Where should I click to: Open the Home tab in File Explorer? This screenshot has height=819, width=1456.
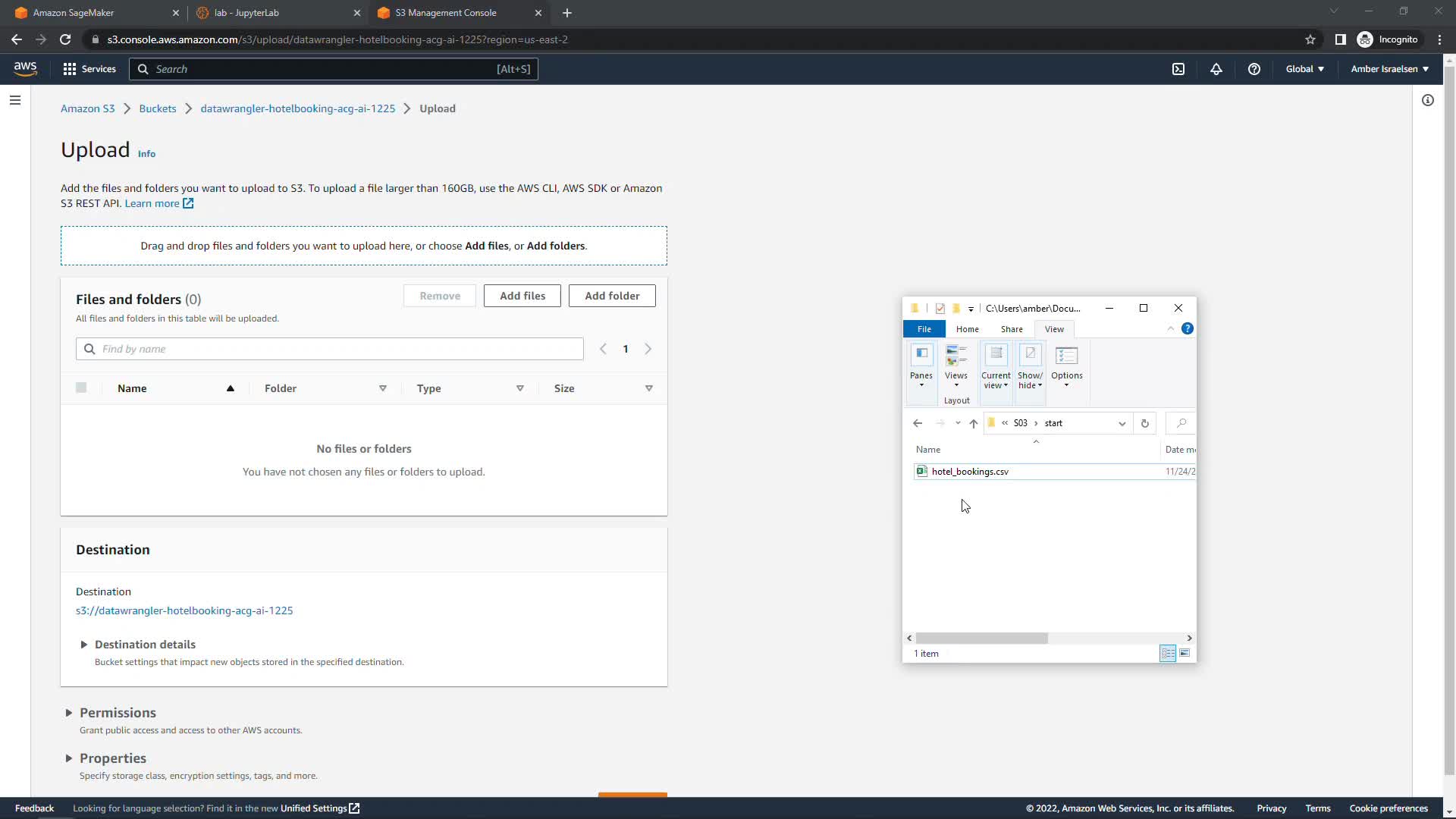pyautogui.click(x=967, y=329)
